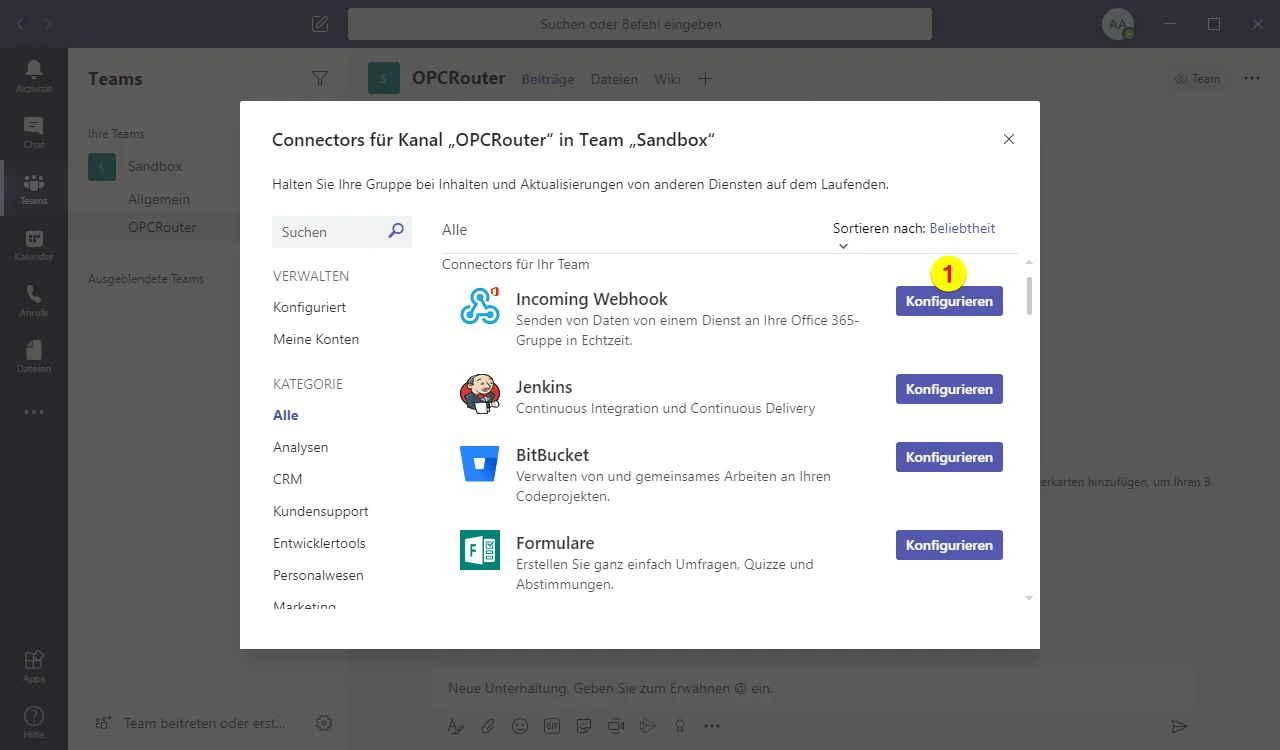Switch to the Beiträge tab
The width and height of the screenshot is (1280, 750).
click(548, 79)
